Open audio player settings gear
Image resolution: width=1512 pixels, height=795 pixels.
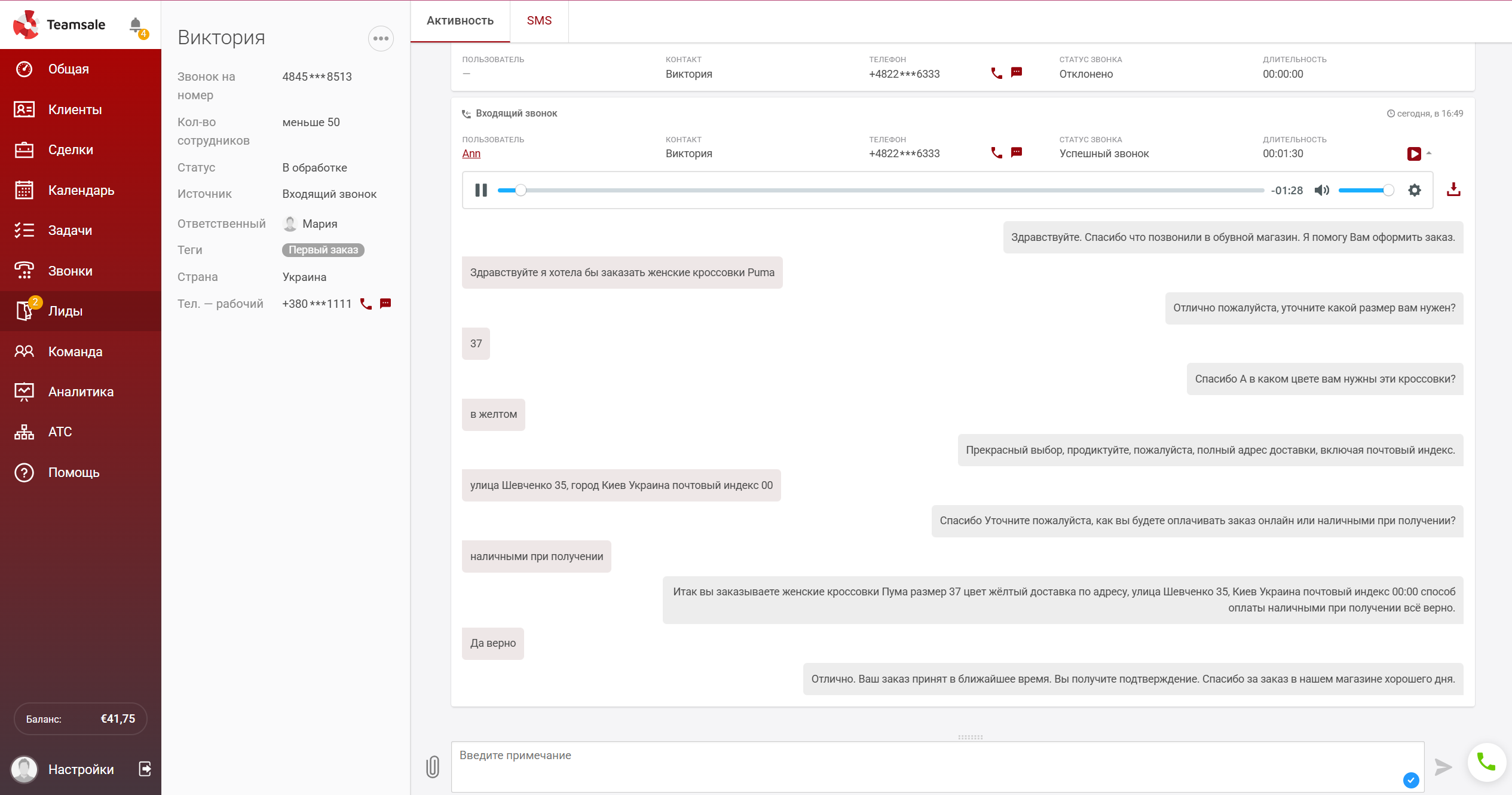(x=1414, y=190)
